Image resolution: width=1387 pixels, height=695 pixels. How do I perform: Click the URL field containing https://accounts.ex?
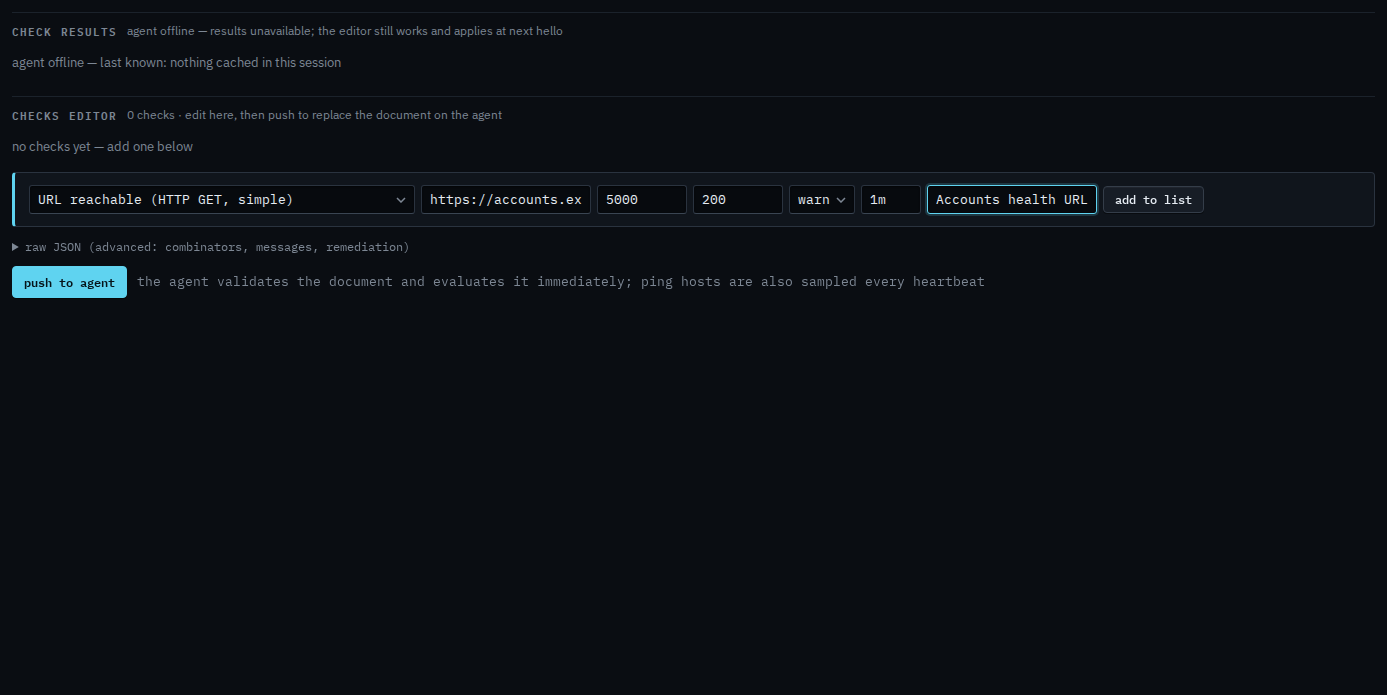[x=506, y=199]
